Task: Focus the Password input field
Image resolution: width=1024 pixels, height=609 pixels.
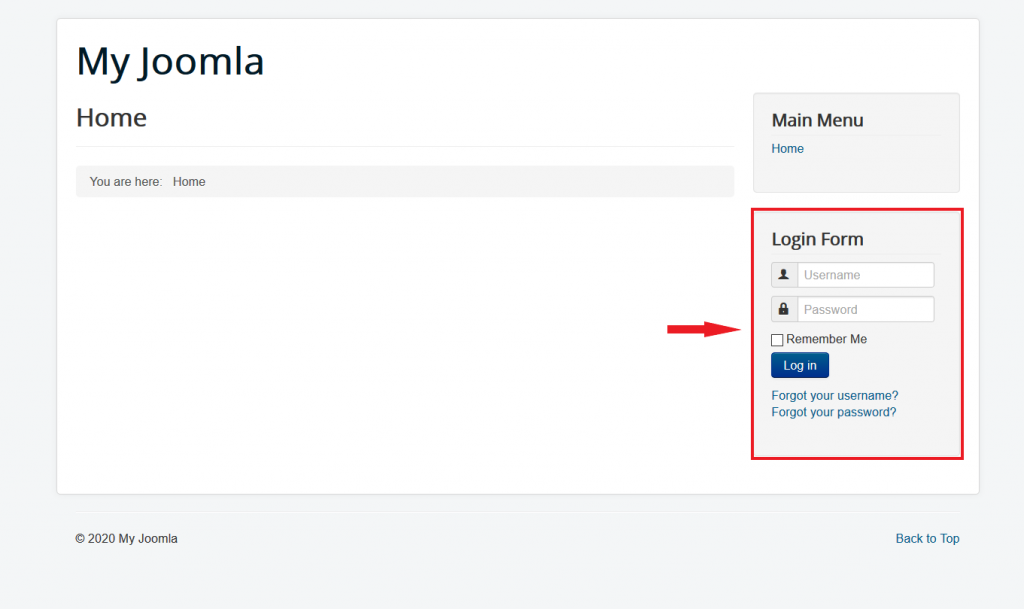Action: (865, 309)
